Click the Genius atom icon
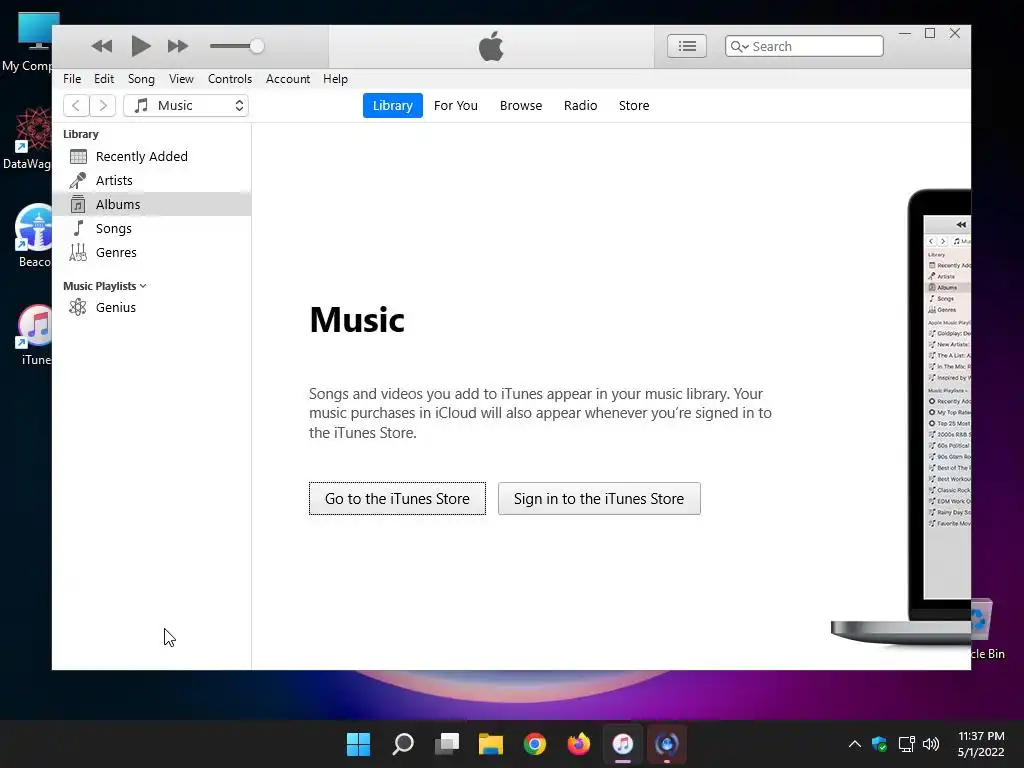 78,307
